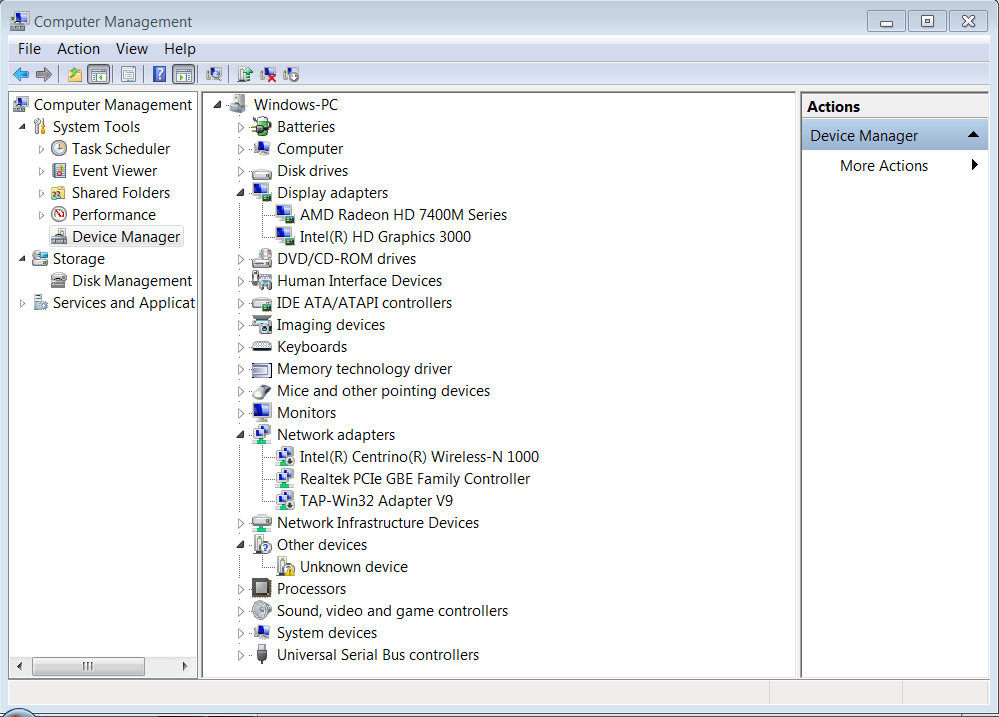Expand the Human Interface Devices category
Viewport: 999px width, 717px height.
(x=240, y=281)
